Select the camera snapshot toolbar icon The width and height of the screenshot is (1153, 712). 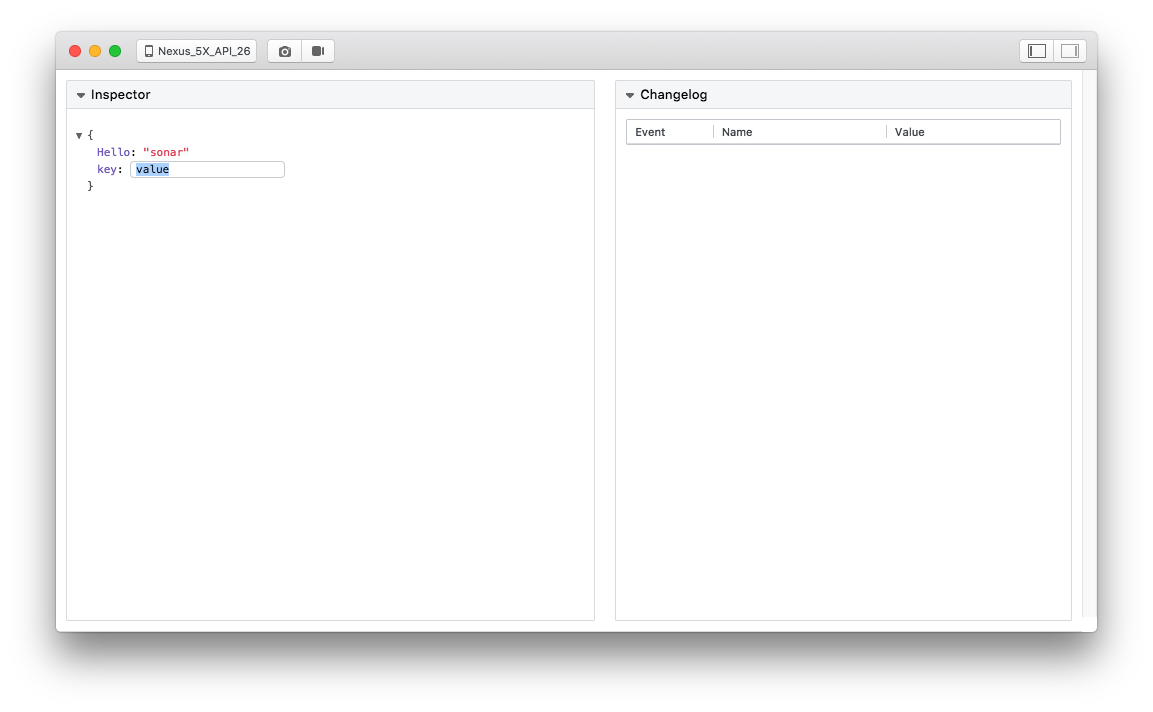[x=284, y=50]
